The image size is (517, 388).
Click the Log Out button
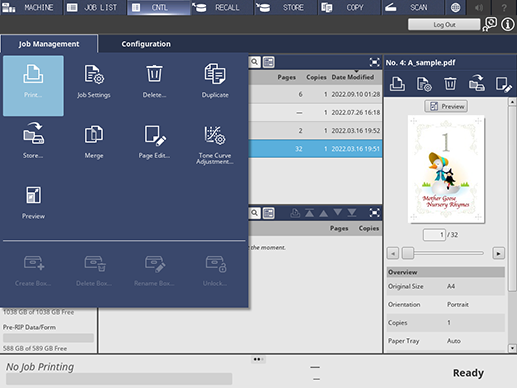click(444, 24)
